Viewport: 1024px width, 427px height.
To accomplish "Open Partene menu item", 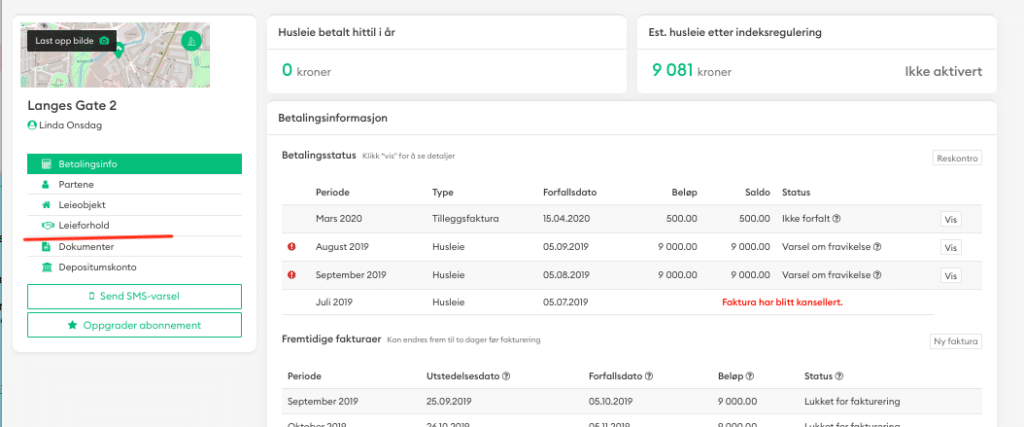I will coord(134,185).
